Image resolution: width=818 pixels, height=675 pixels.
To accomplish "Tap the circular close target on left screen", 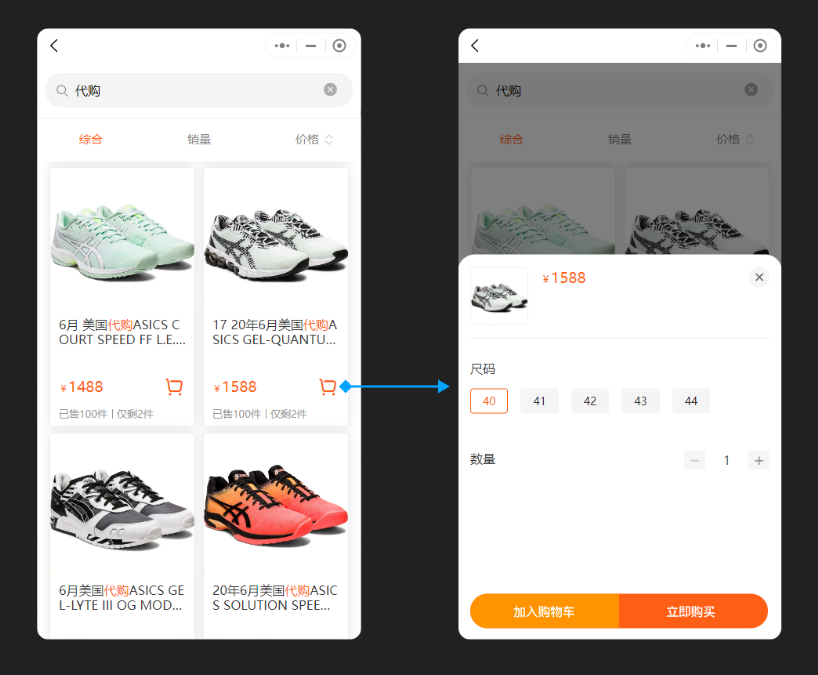I will (339, 46).
